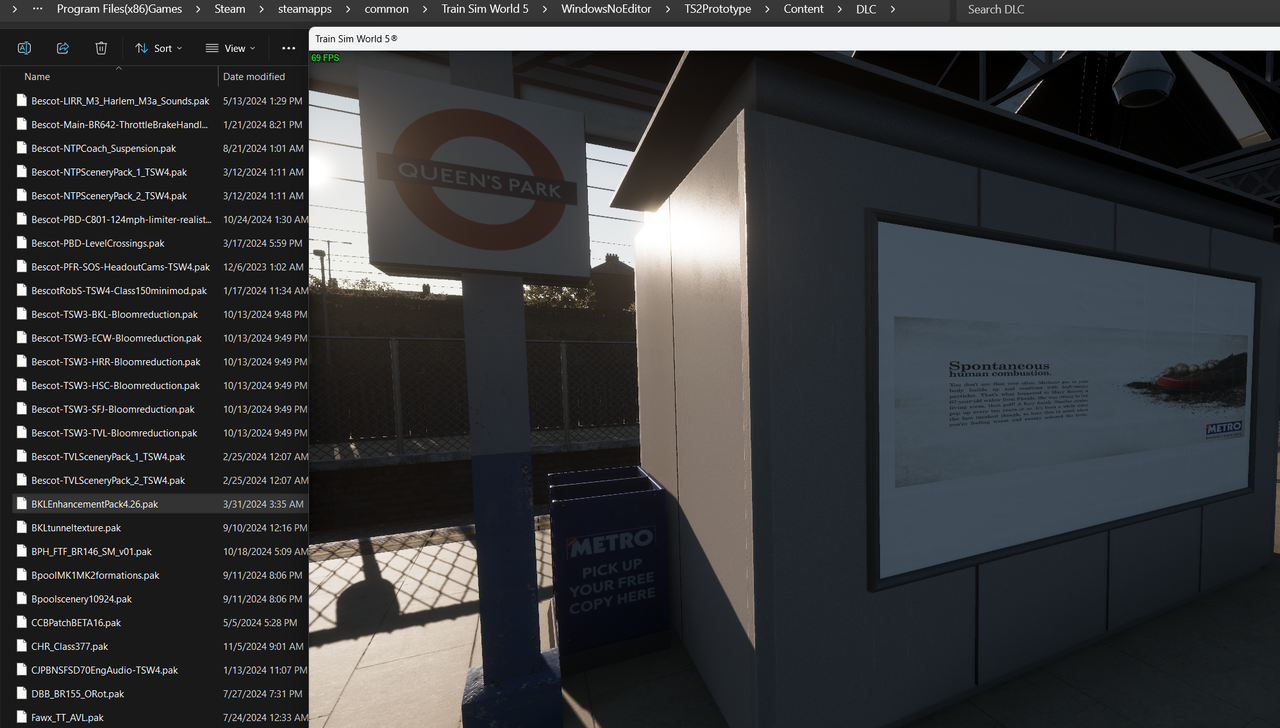The height and width of the screenshot is (728, 1280).
Task: Open the Train Sim World 5 breadcrumb folder
Action: click(485, 9)
